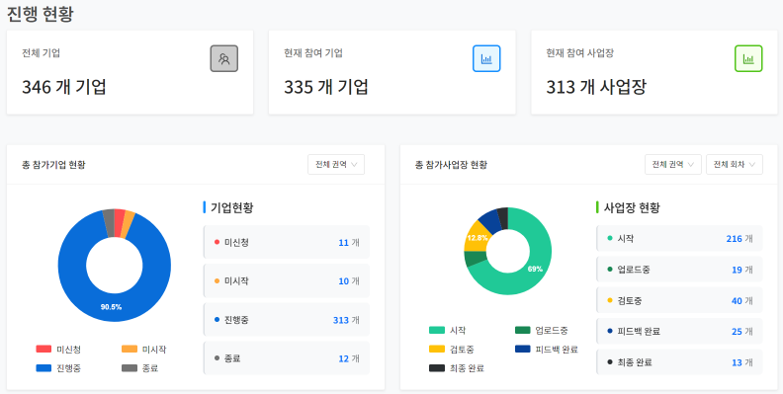Select the 피드백 완료 25 개 row
The width and height of the screenshot is (783, 394).
(680, 331)
